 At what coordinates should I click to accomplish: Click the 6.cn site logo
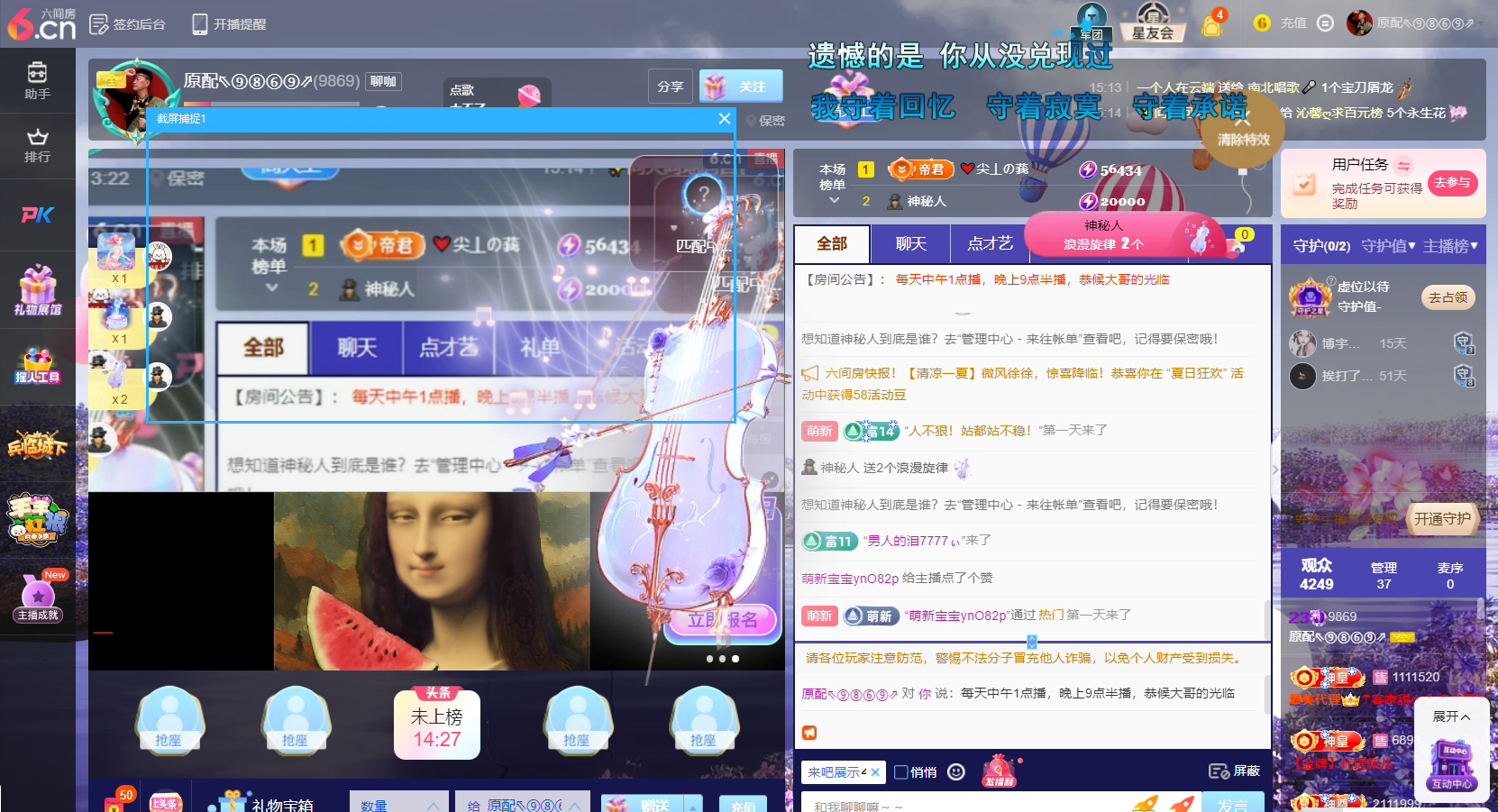[x=41, y=23]
